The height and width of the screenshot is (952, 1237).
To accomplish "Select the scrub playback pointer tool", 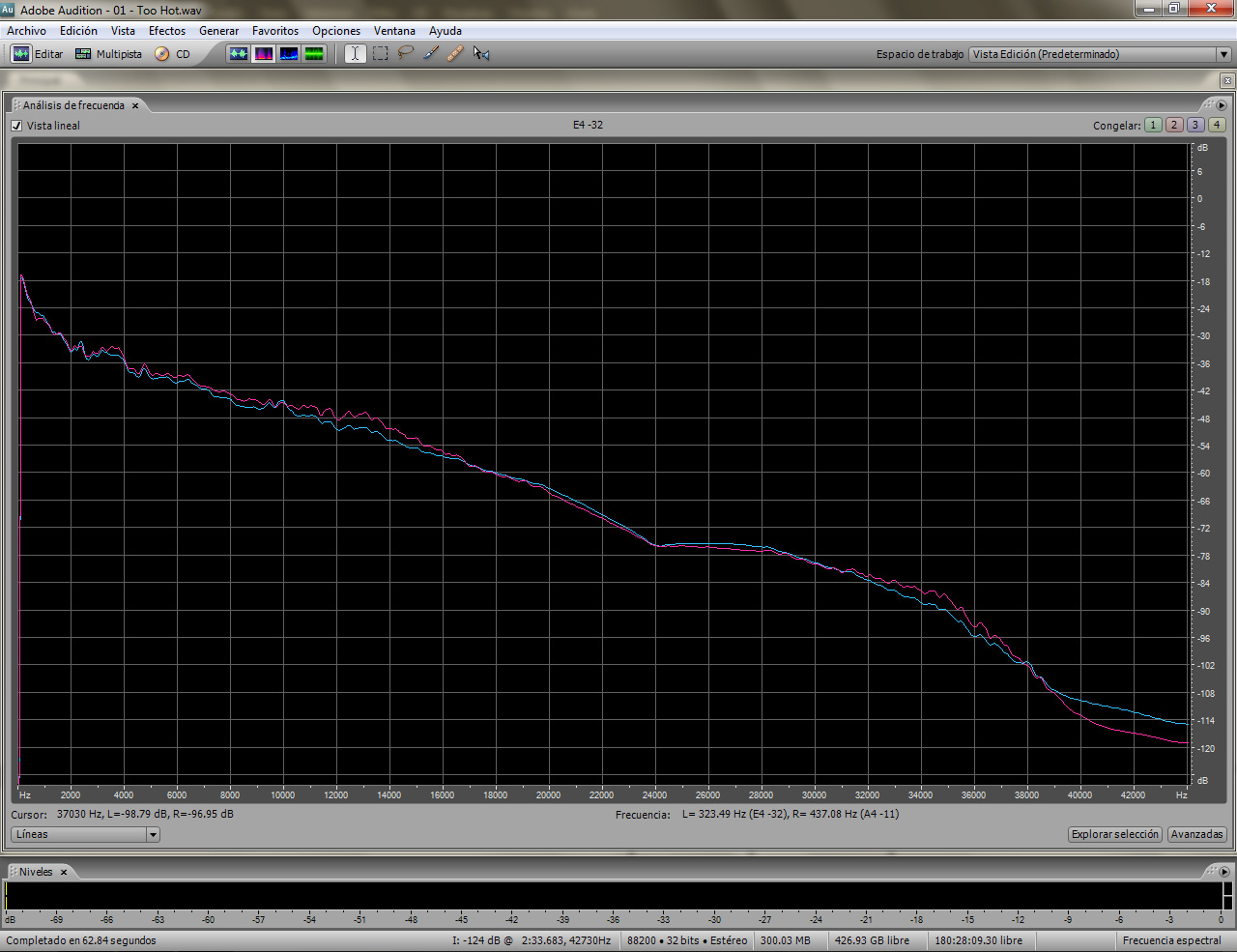I will tap(481, 54).
